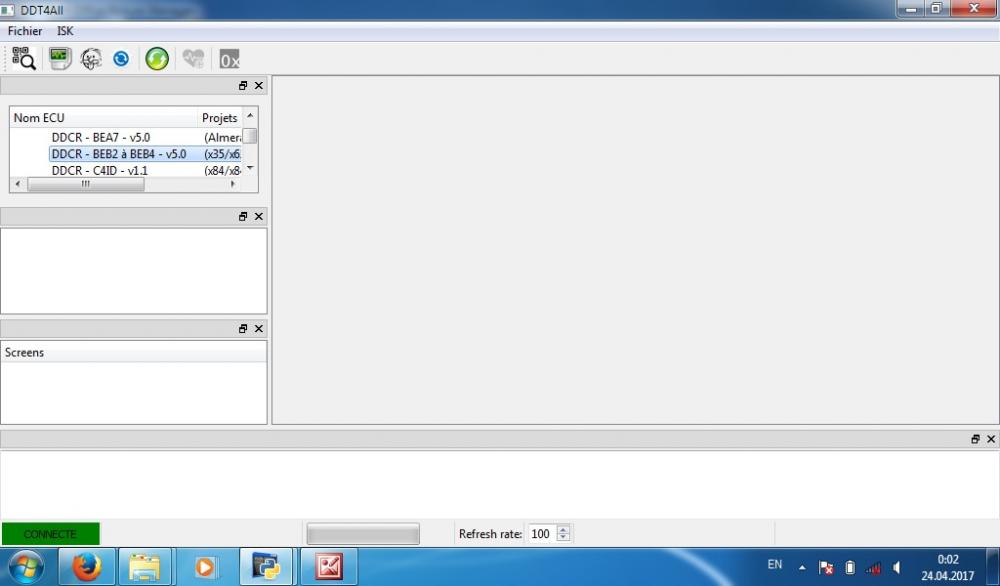
Task: Select the DDCR - BEB2 à BEB4 - v5.0 ECU
Action: pyautogui.click(x=119, y=154)
